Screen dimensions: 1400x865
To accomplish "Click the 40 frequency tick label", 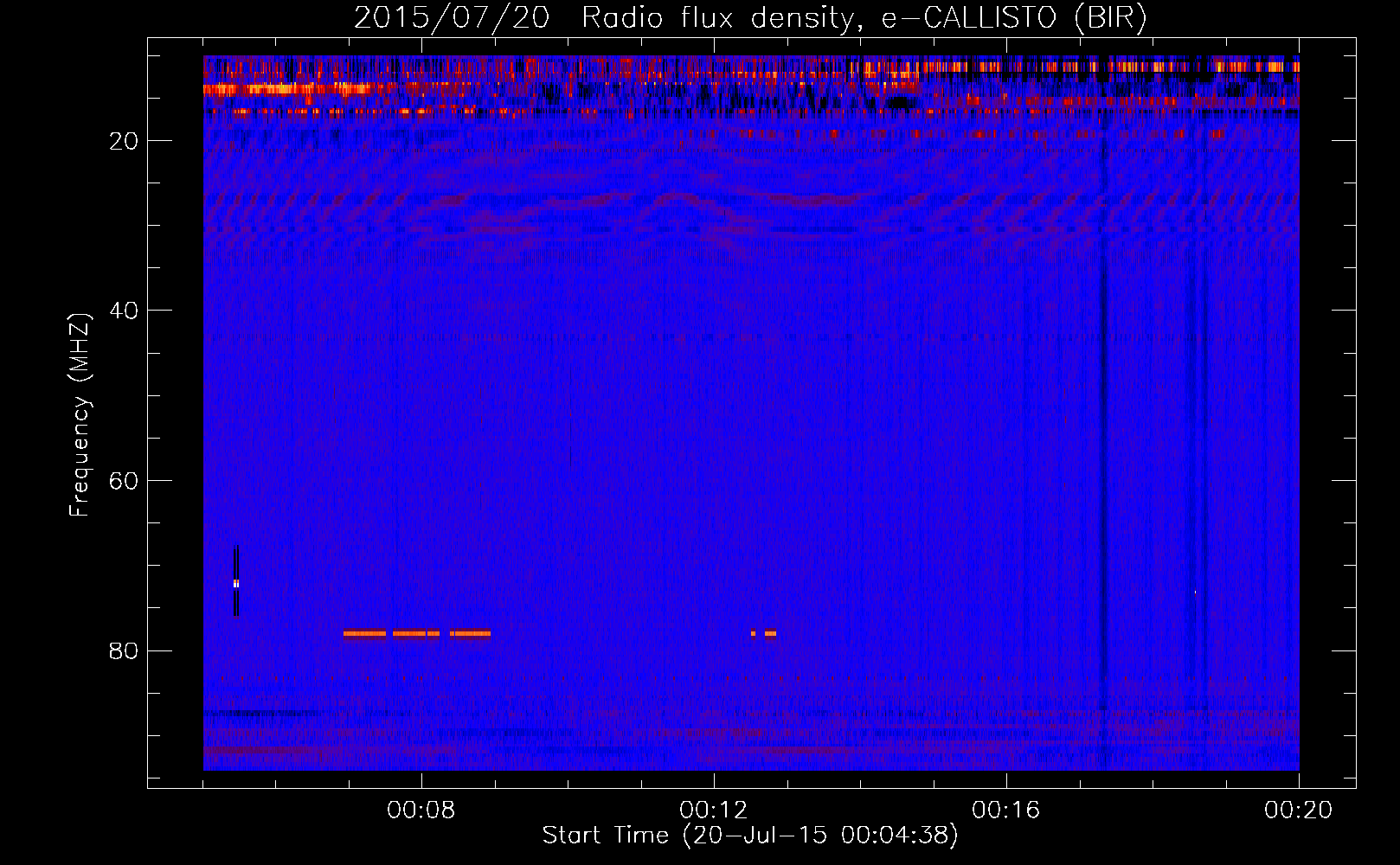I will pos(124,311).
